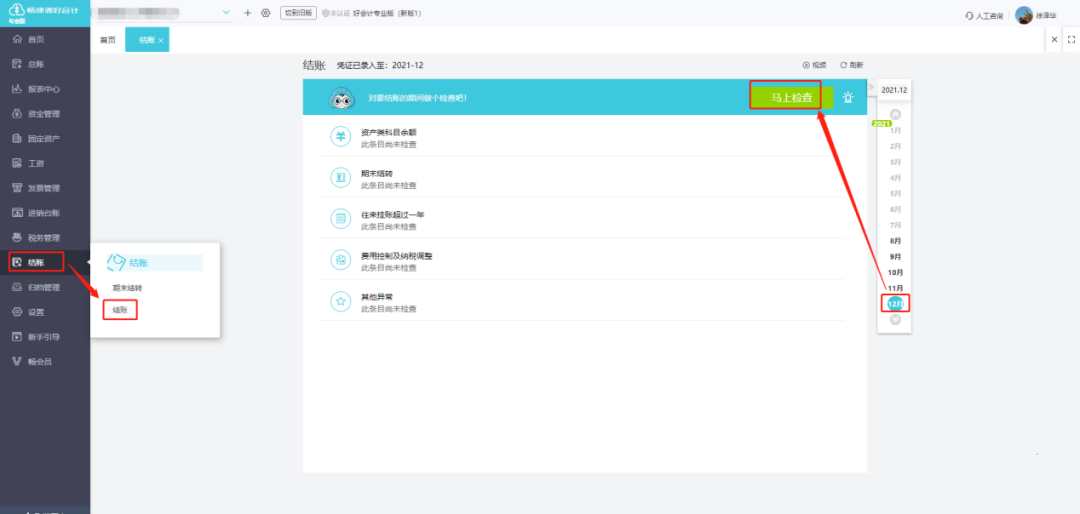Select 4月 in the month timeline
This screenshot has height=514, width=1080.
click(895, 178)
